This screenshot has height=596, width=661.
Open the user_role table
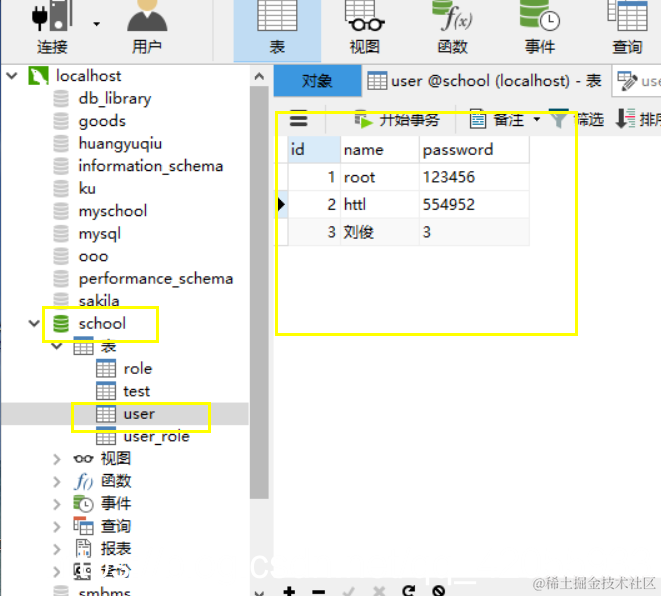pyautogui.click(x=156, y=436)
